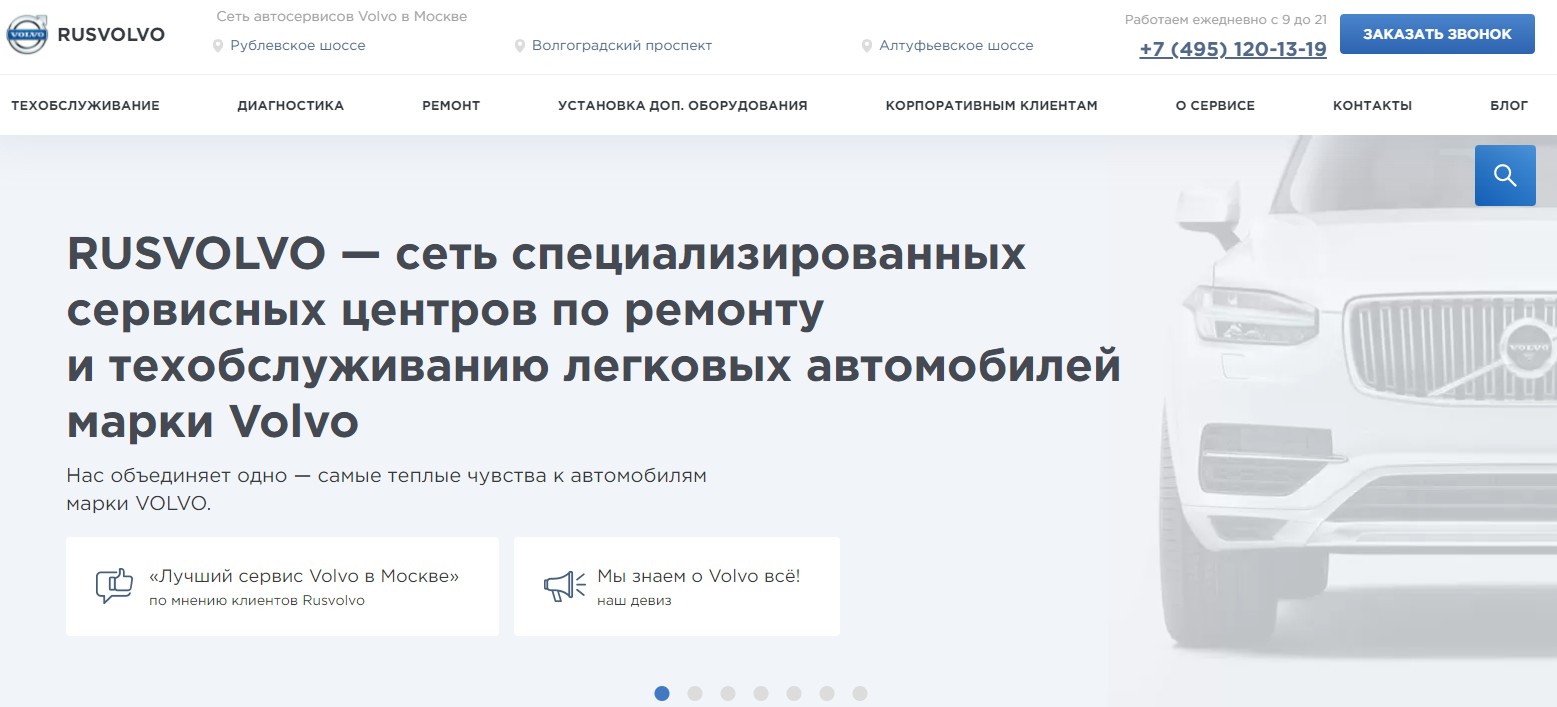Click the Работаем ежедневно с 9 до 21 text
This screenshot has height=707, width=1557.
click(1225, 19)
